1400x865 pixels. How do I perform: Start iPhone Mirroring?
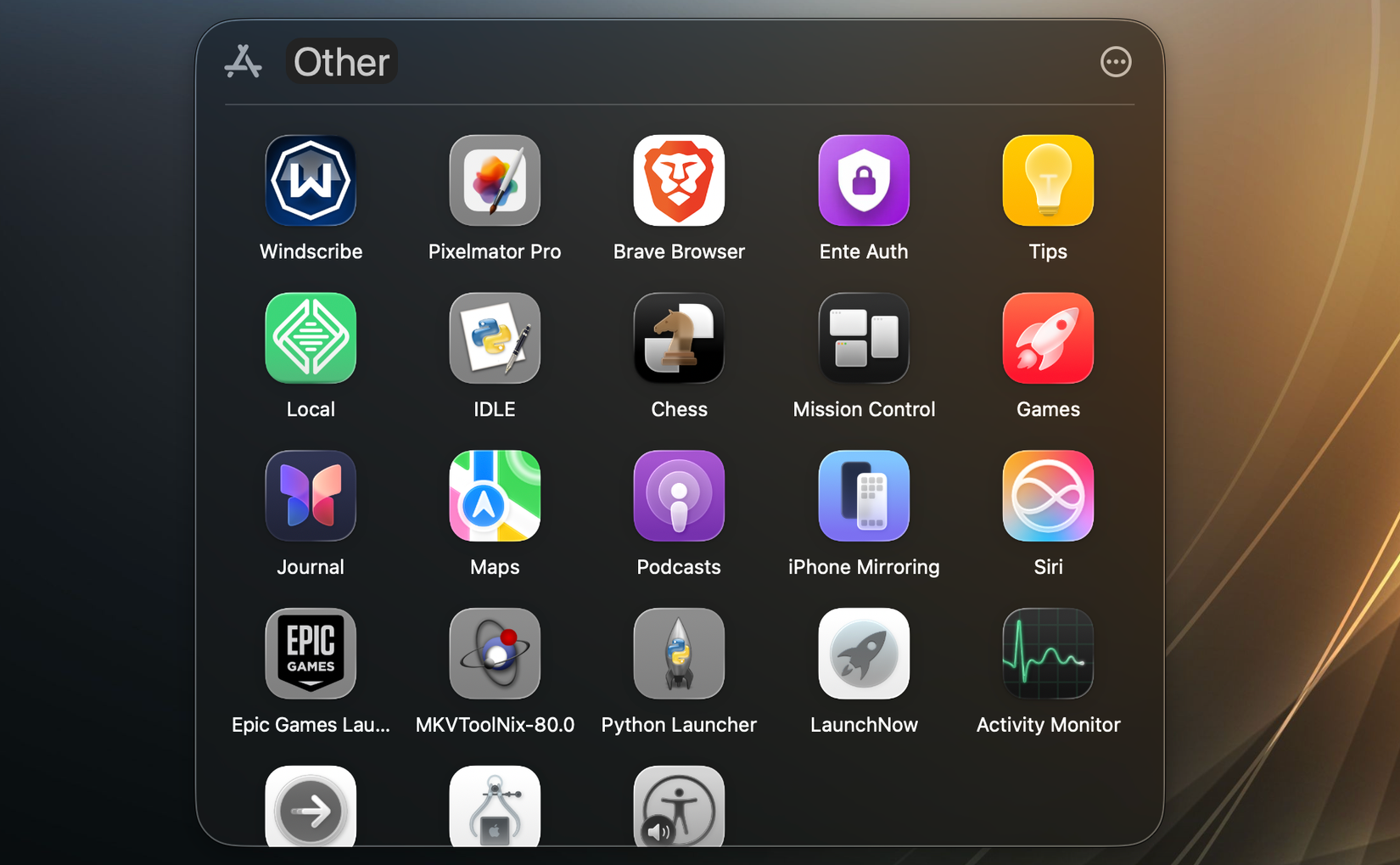(x=864, y=496)
